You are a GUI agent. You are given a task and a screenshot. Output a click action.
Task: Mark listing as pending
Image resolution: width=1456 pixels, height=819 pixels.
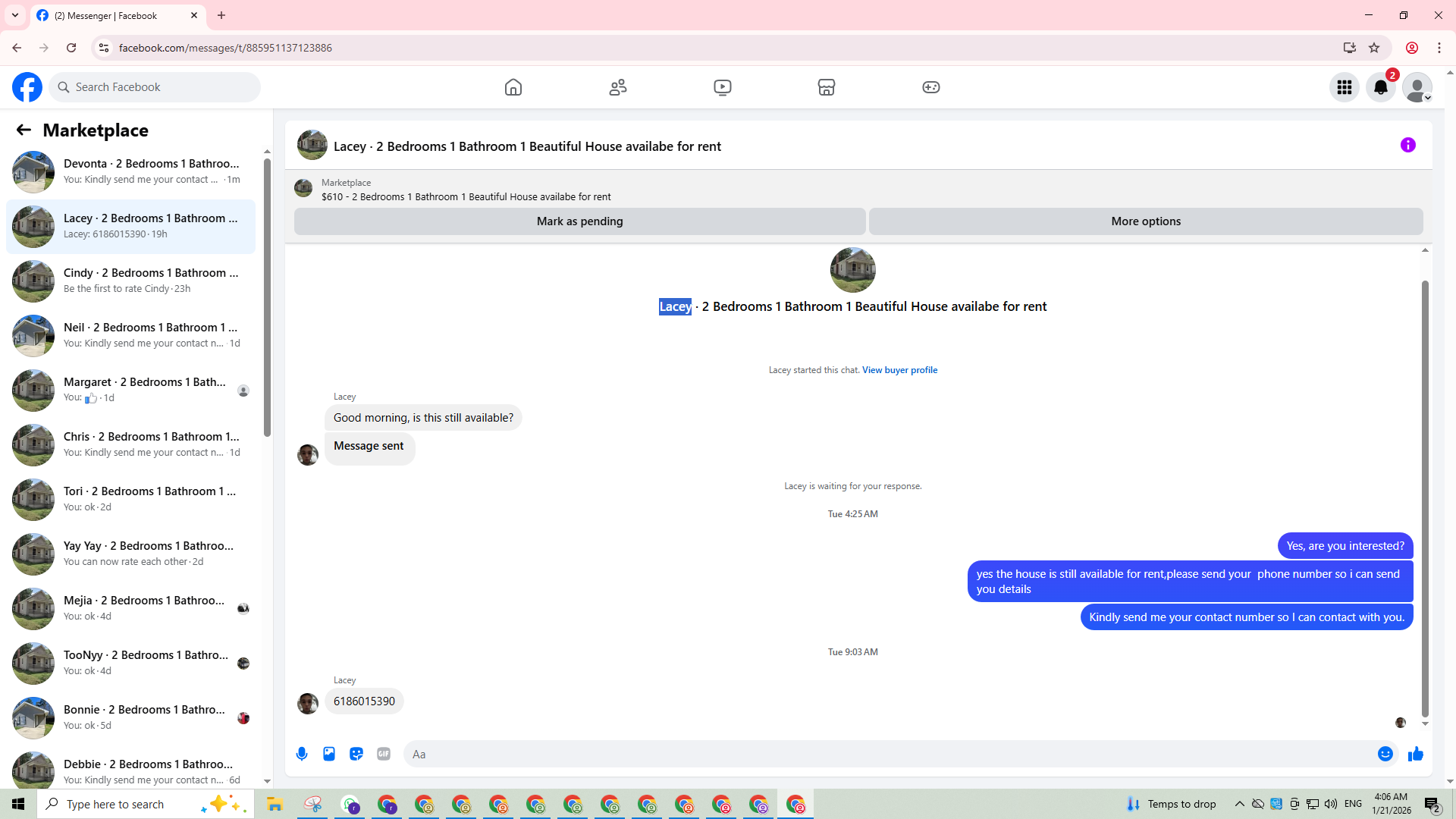(579, 221)
